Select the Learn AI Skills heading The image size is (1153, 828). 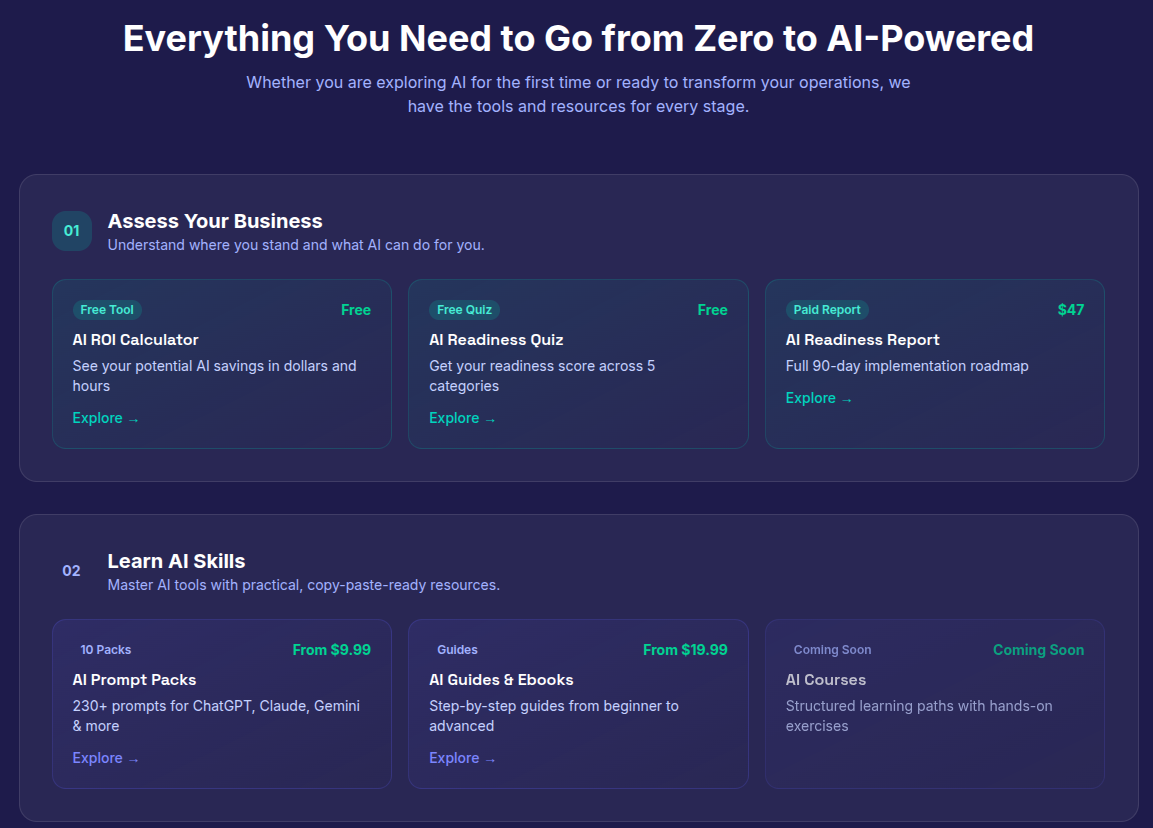click(x=176, y=561)
